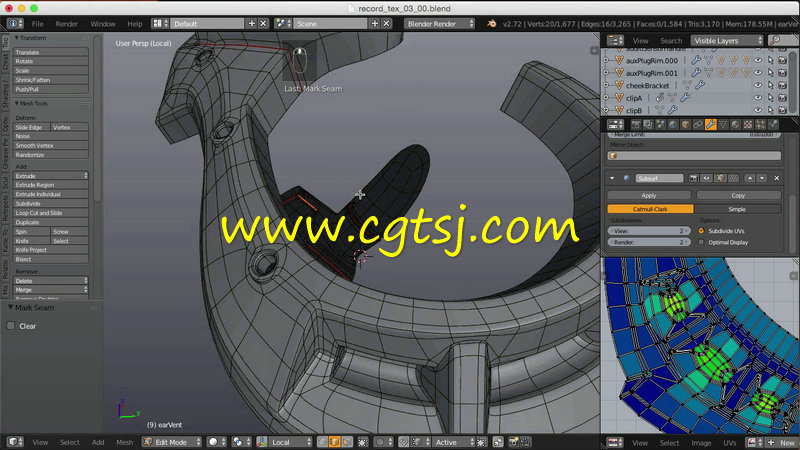Adjust the View subdivisions value field
The width and height of the screenshot is (800, 450).
pyautogui.click(x=649, y=231)
